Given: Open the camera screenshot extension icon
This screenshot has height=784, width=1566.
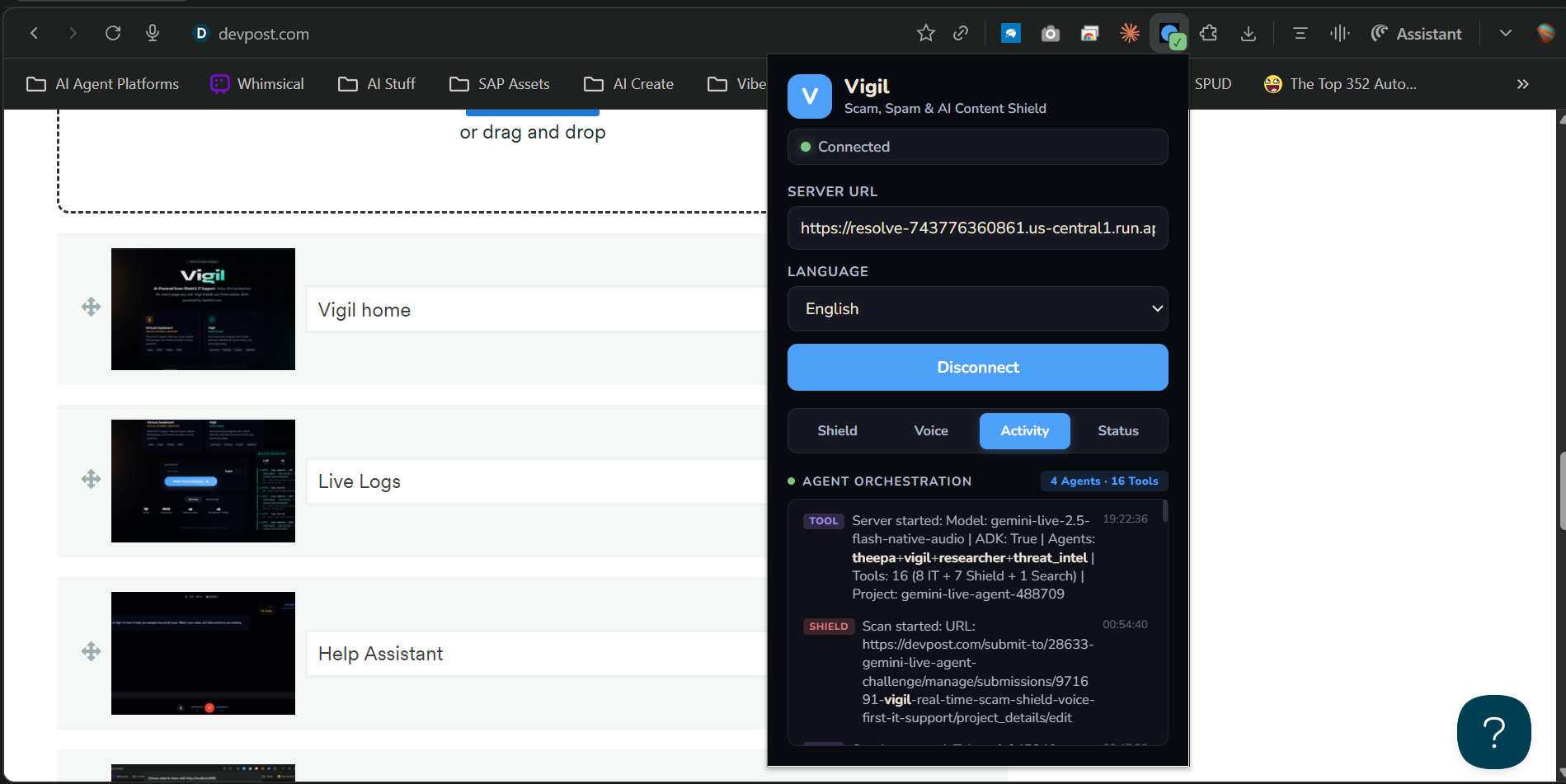Looking at the screenshot, I should 1050,33.
